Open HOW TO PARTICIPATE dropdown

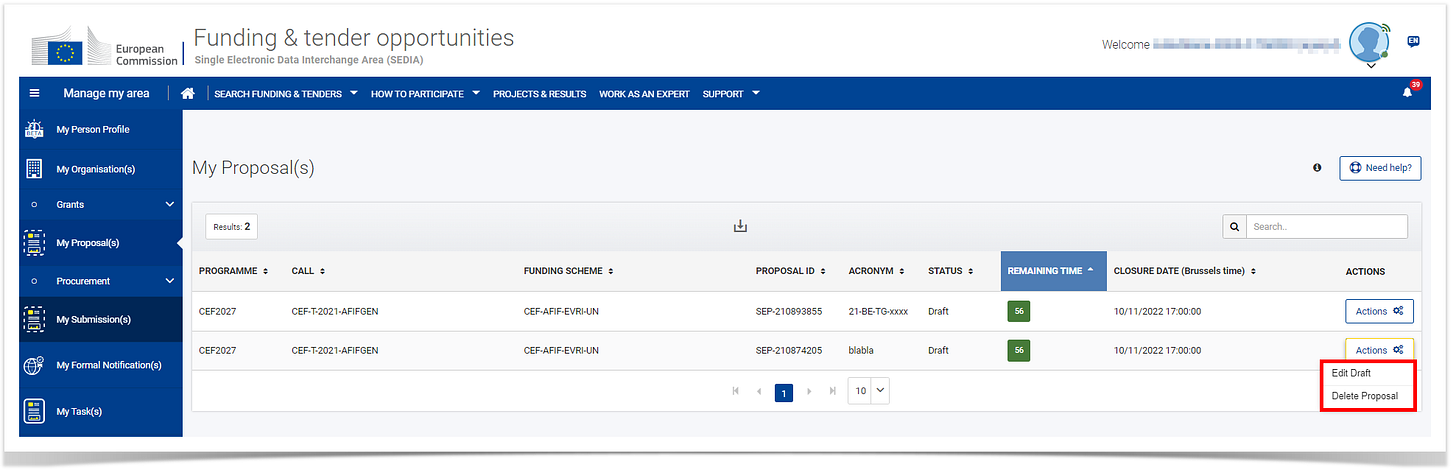tap(425, 94)
